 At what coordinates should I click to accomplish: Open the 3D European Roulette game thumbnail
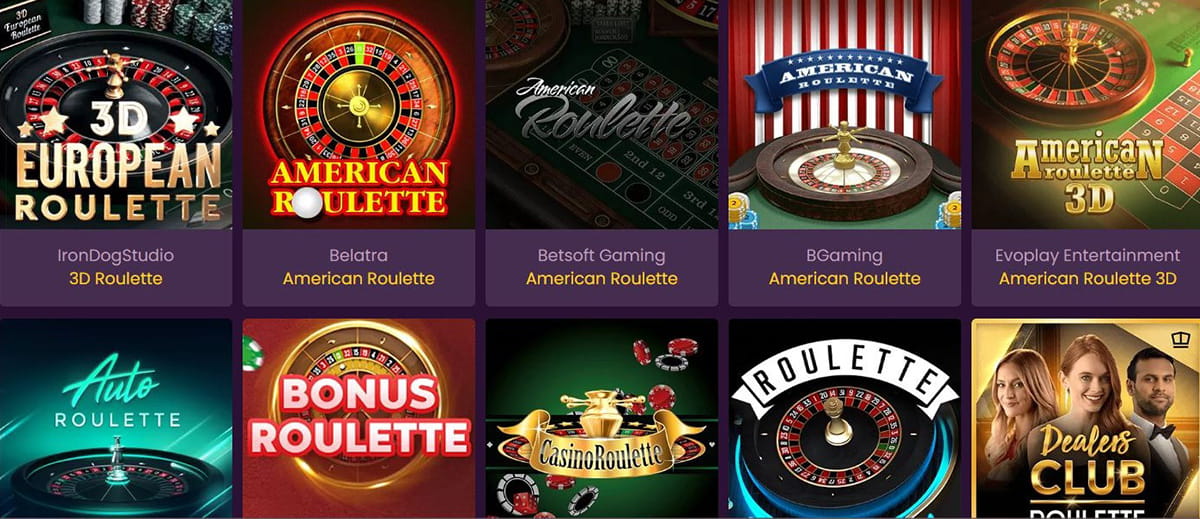tap(116, 114)
